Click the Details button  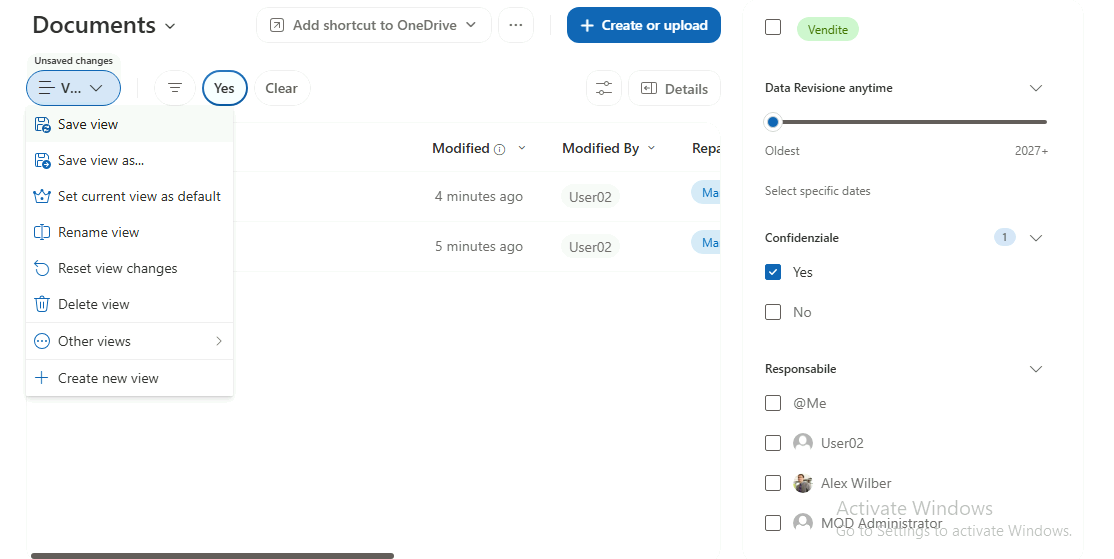click(674, 88)
